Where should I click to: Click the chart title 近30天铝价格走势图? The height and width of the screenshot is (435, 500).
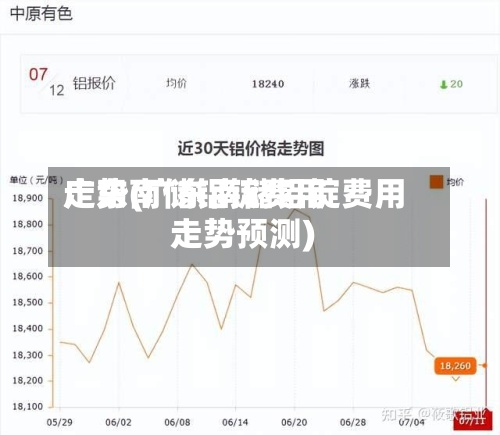251,148
